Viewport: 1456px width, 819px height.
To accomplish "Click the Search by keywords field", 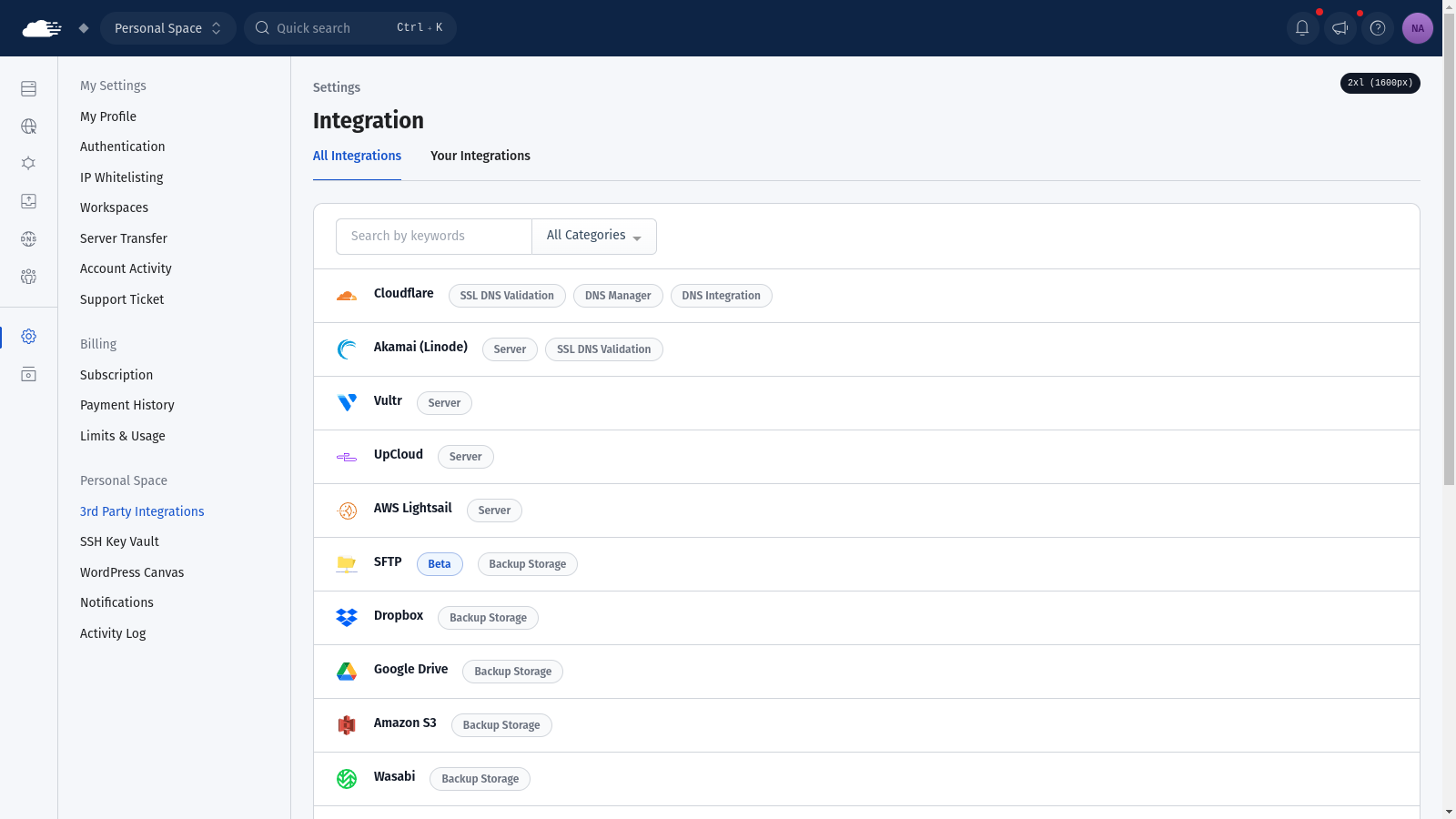I will point(434,236).
